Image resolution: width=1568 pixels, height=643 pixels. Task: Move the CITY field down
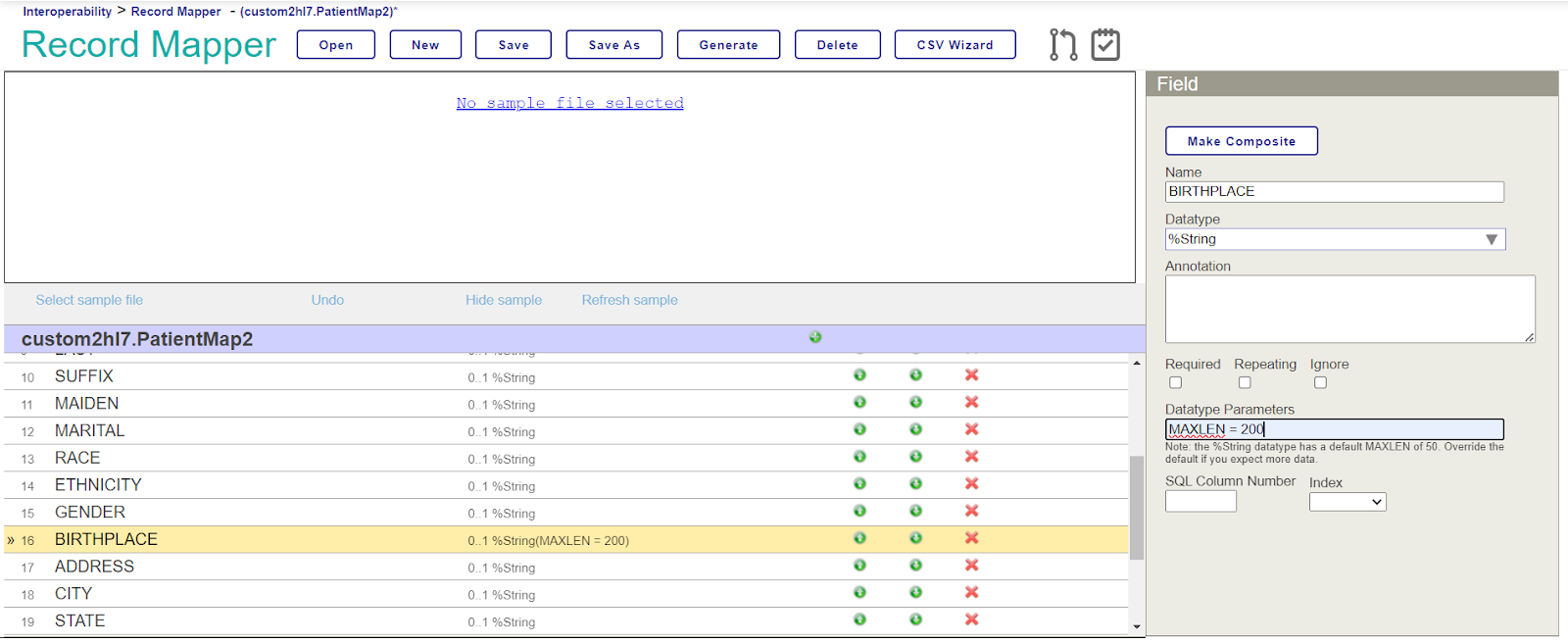[915, 592]
